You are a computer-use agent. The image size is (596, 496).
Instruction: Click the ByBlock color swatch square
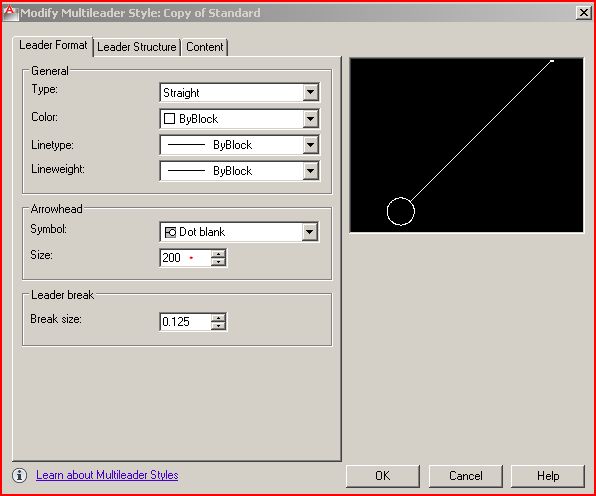(169, 119)
